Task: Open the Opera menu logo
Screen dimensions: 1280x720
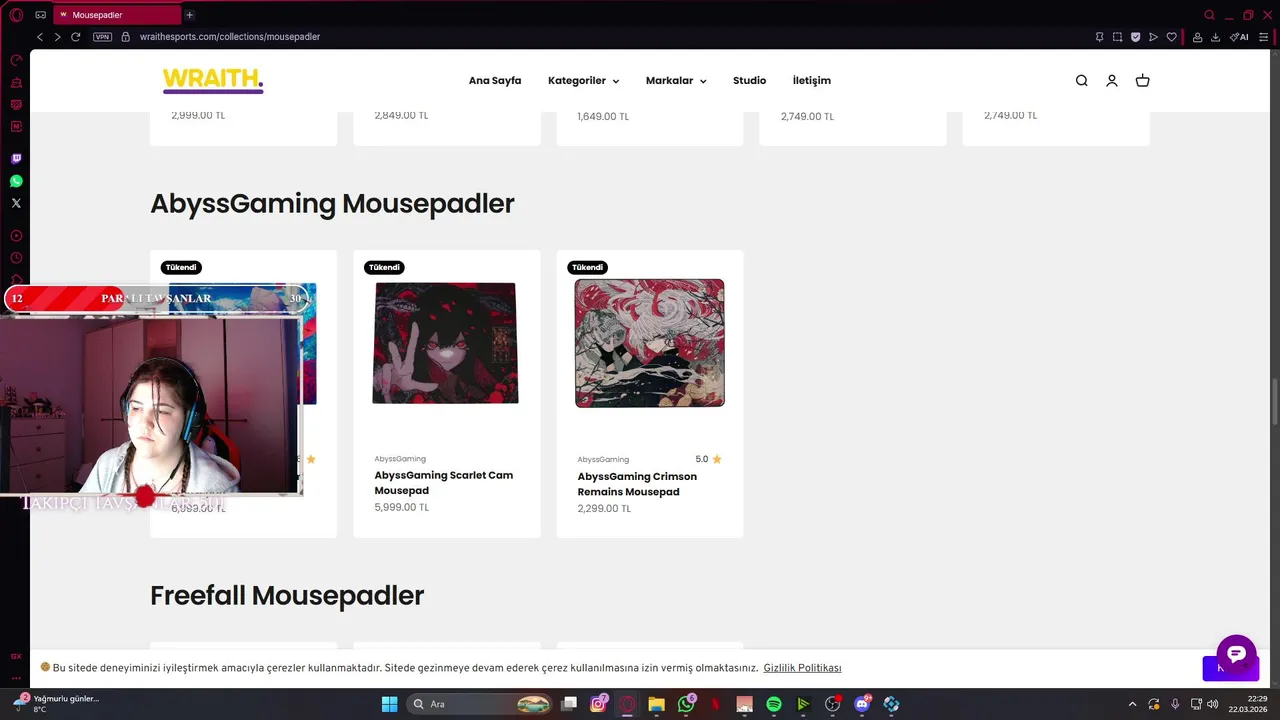Action: click(x=16, y=15)
